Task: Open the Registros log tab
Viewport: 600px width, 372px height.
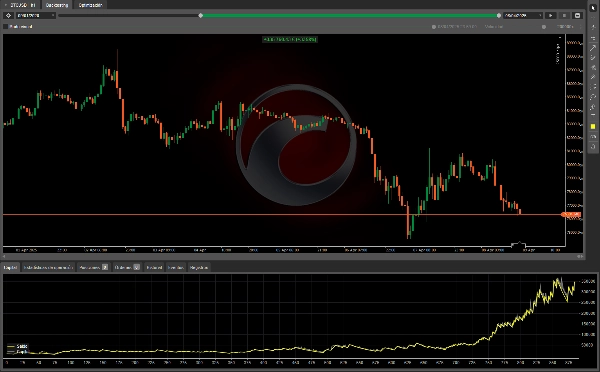Action: (x=199, y=267)
